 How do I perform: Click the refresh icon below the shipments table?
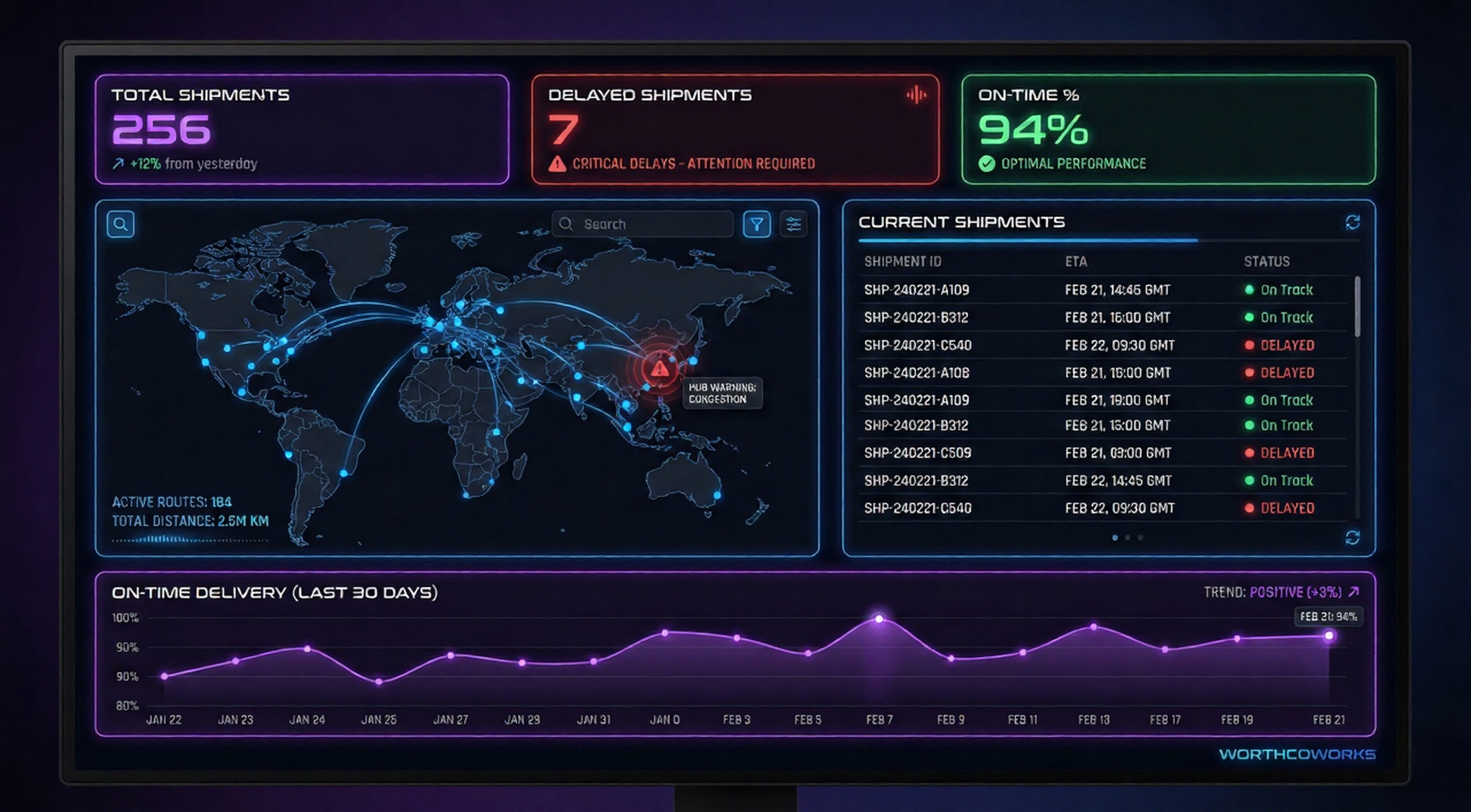click(x=1352, y=538)
